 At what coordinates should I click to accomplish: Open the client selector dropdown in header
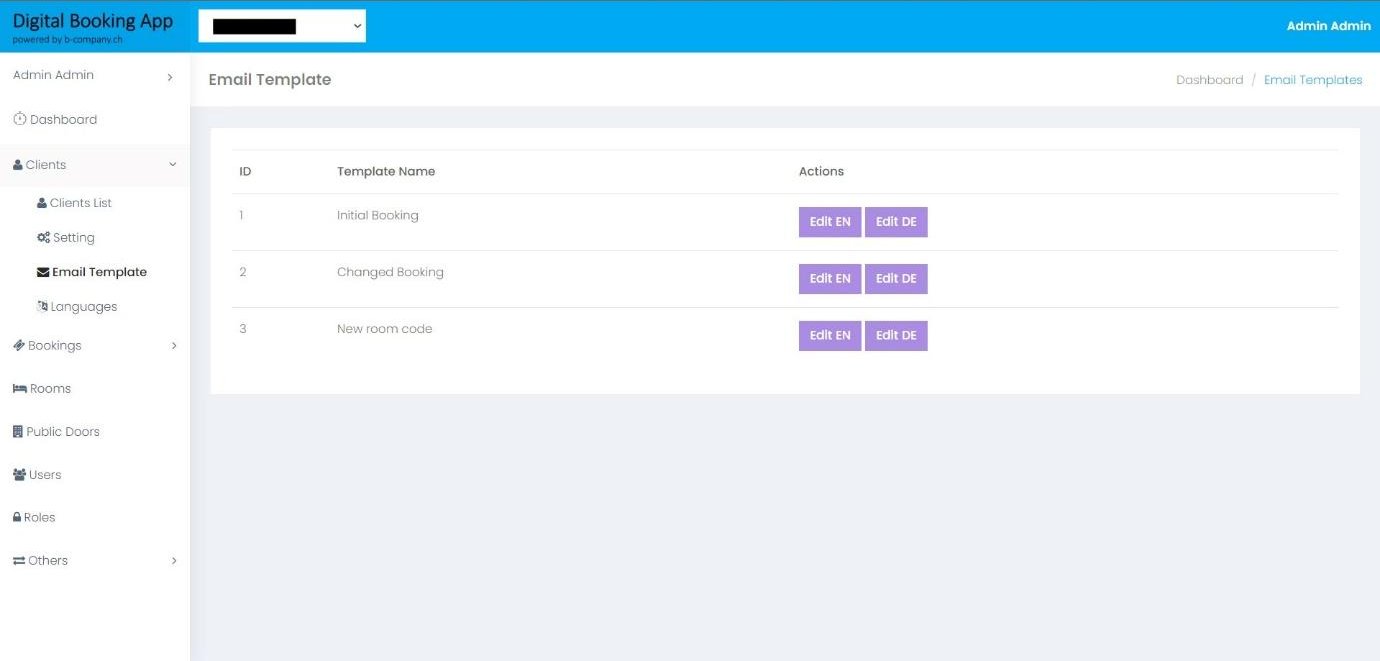(282, 26)
